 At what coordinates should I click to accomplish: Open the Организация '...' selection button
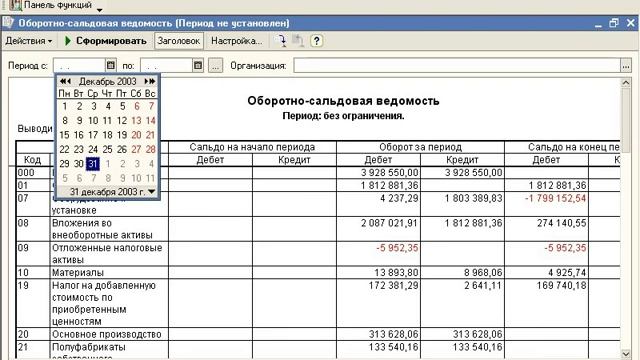pos(626,65)
